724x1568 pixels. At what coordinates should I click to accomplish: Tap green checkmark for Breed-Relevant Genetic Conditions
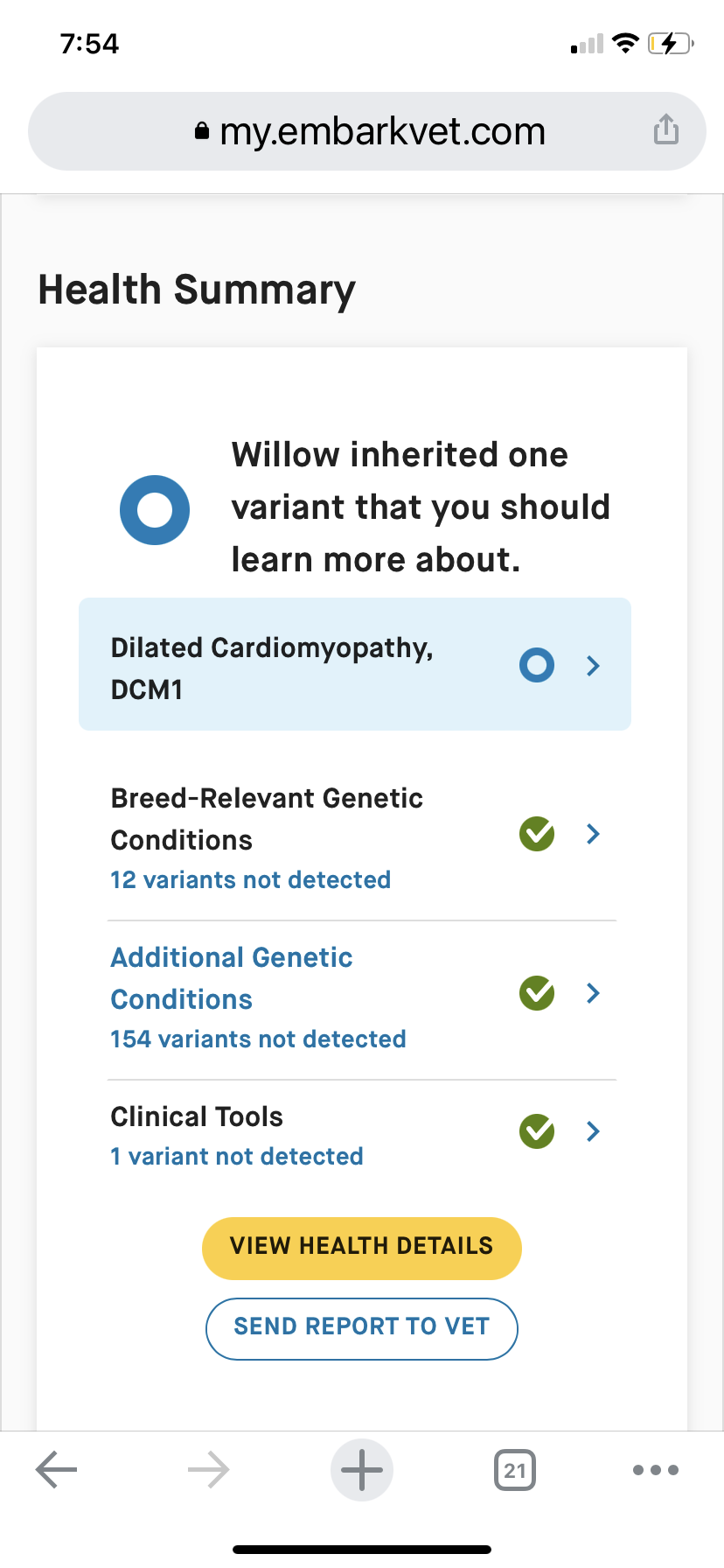(537, 834)
